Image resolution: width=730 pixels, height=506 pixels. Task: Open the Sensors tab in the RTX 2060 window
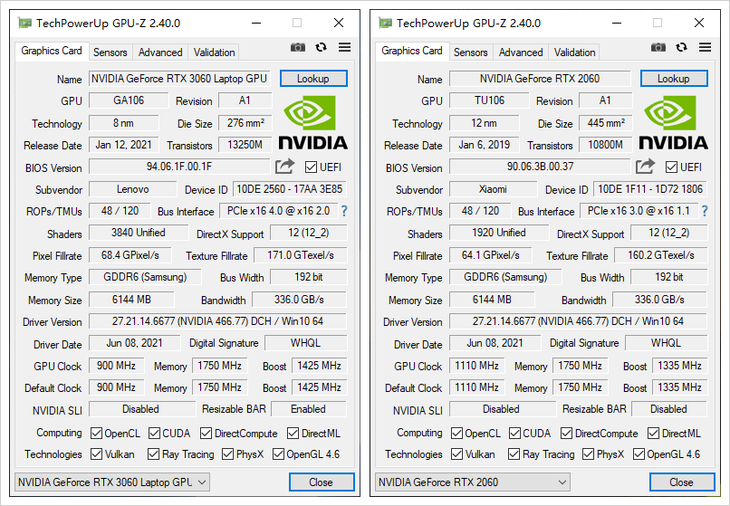click(470, 52)
